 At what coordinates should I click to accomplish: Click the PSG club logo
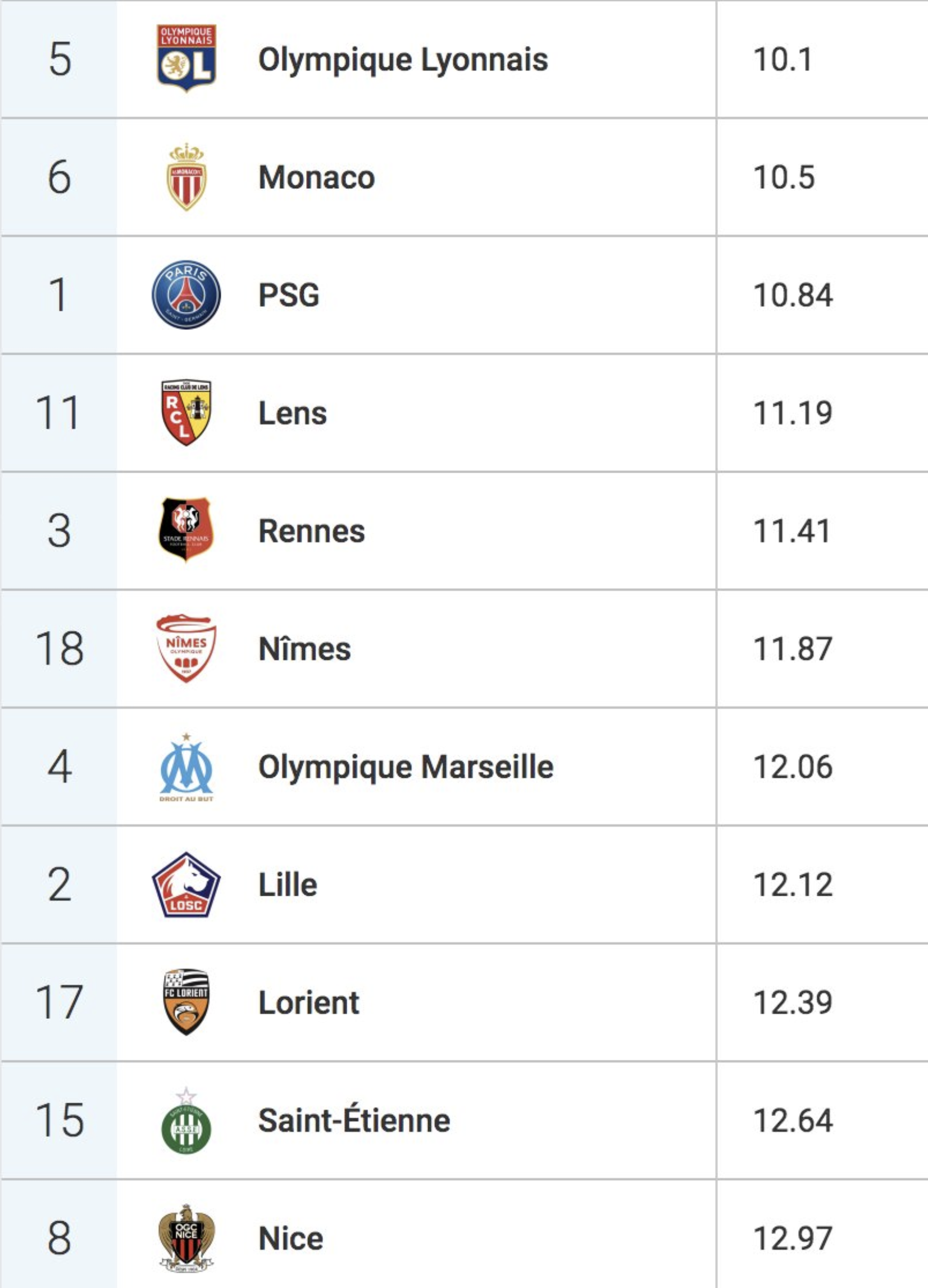coord(186,294)
